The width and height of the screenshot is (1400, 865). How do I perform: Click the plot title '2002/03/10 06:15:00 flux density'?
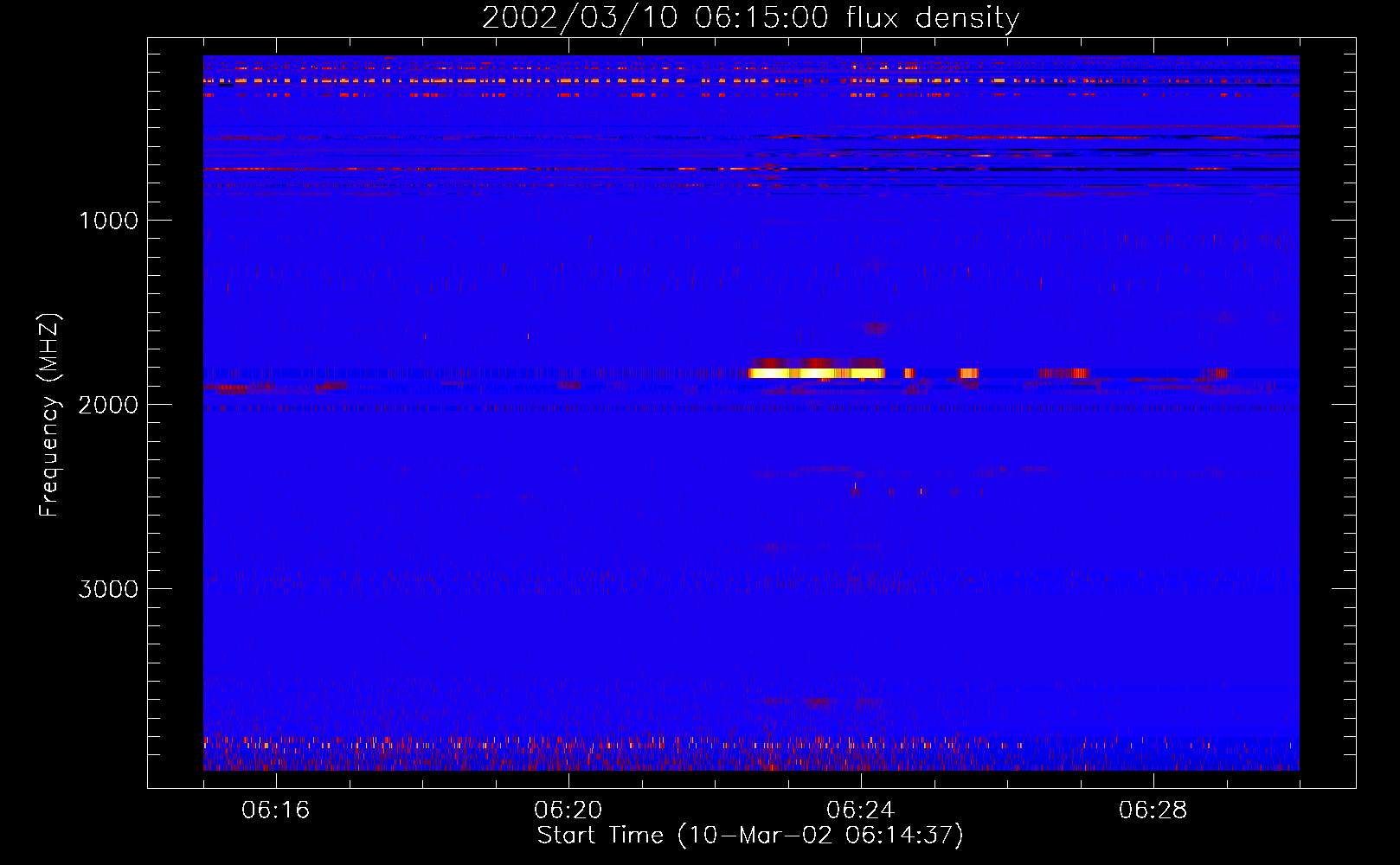750,17
